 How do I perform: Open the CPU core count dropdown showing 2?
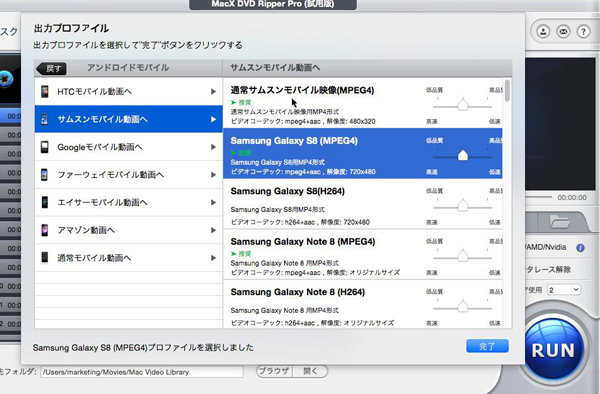[x=564, y=290]
